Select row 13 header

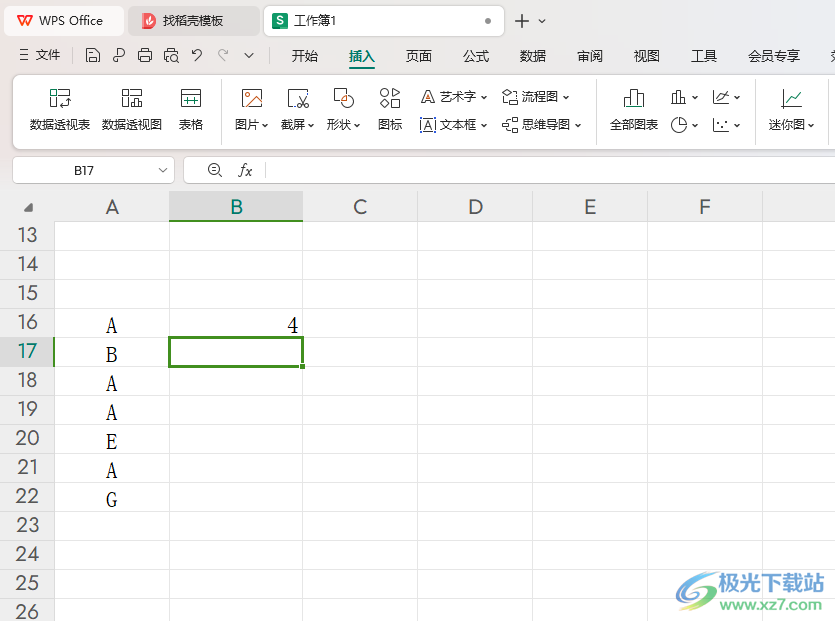[x=27, y=236]
